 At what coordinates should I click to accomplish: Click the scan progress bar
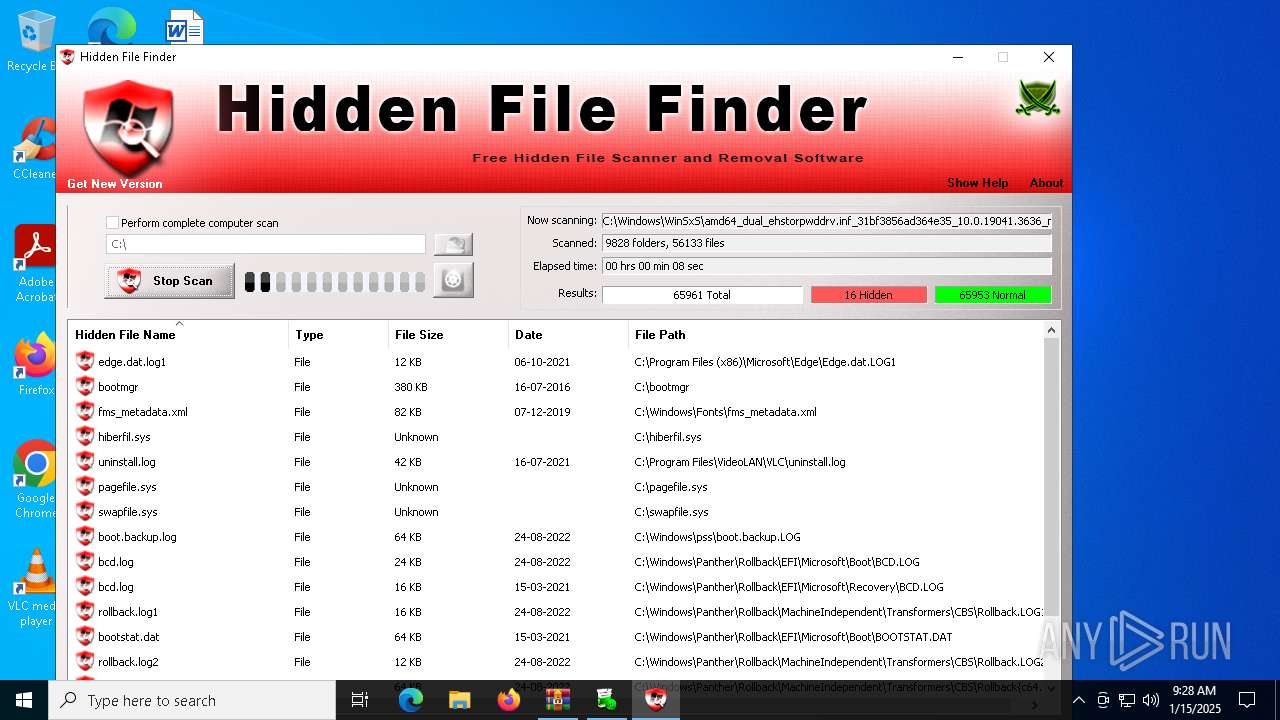pos(335,282)
